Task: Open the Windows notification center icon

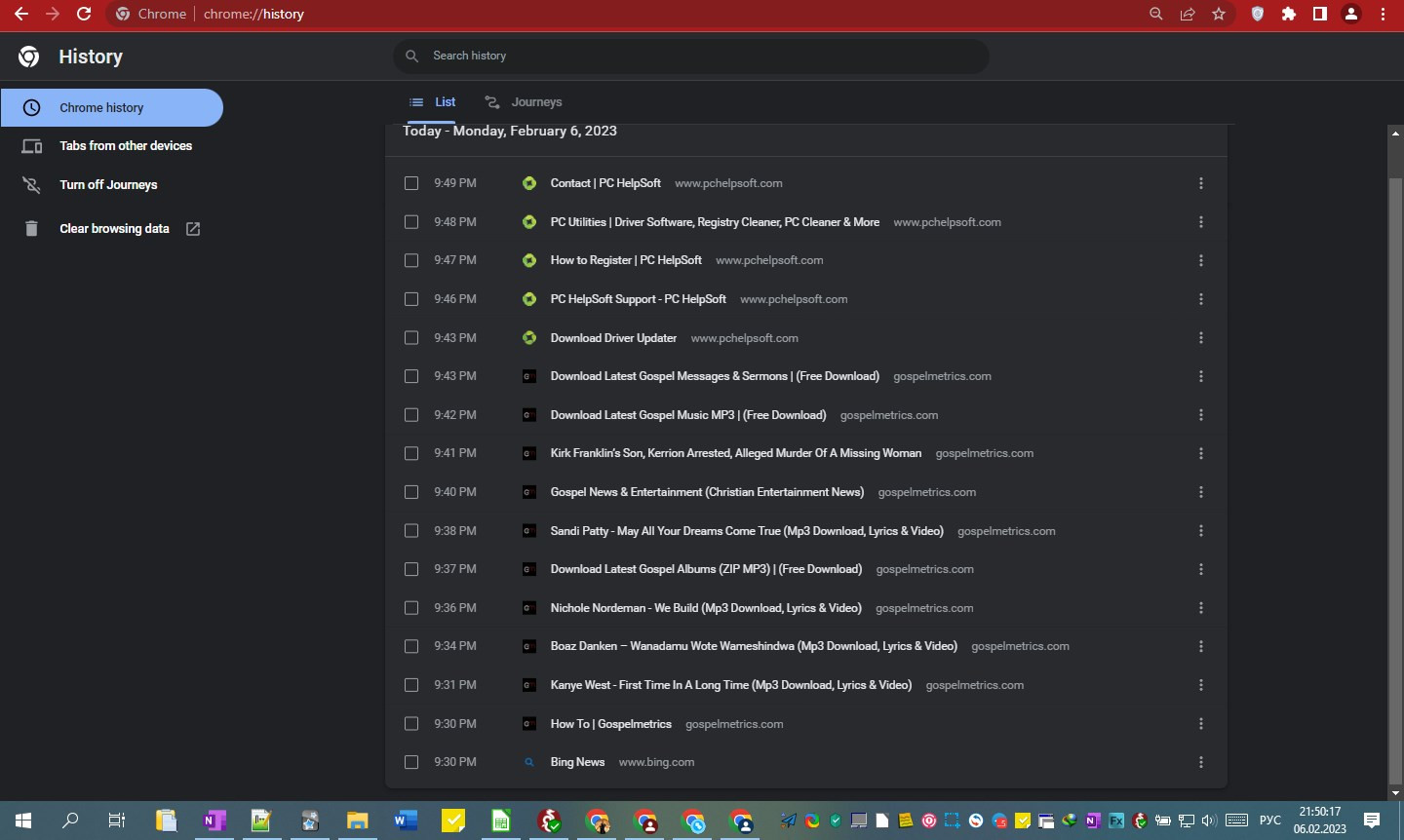Action: click(1372, 821)
